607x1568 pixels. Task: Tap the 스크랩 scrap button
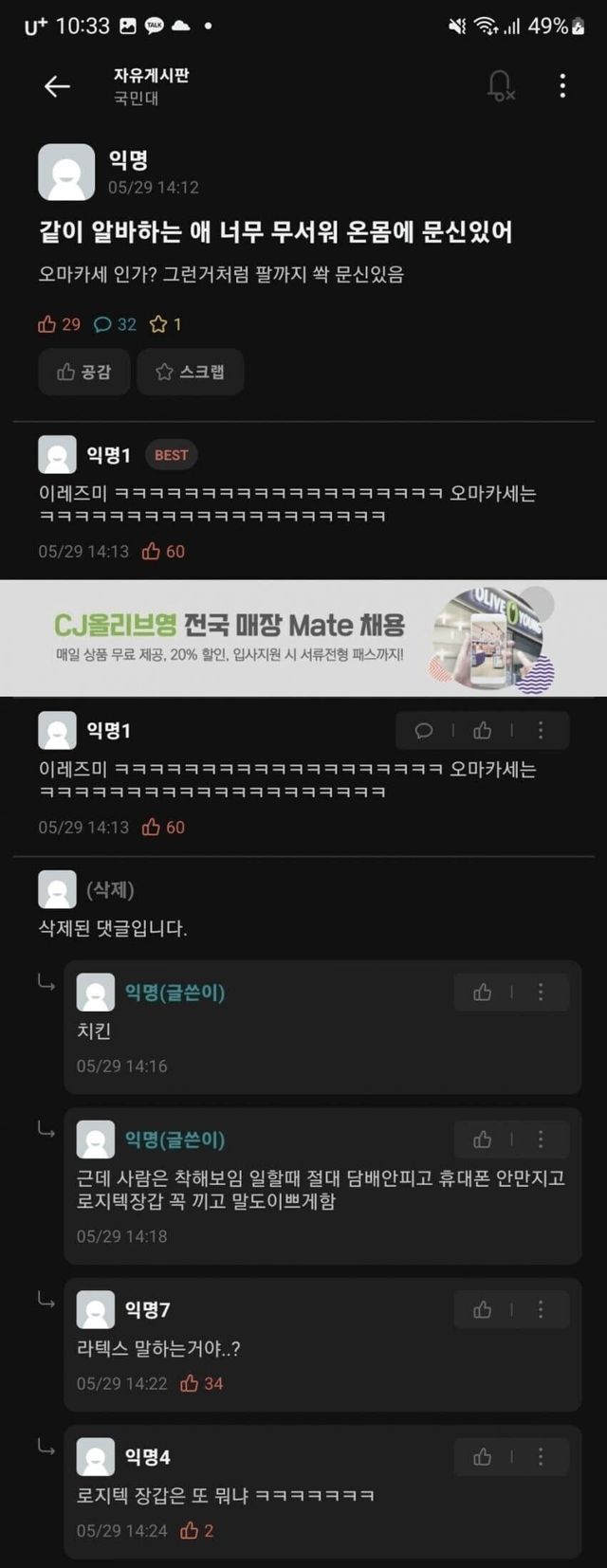click(190, 372)
